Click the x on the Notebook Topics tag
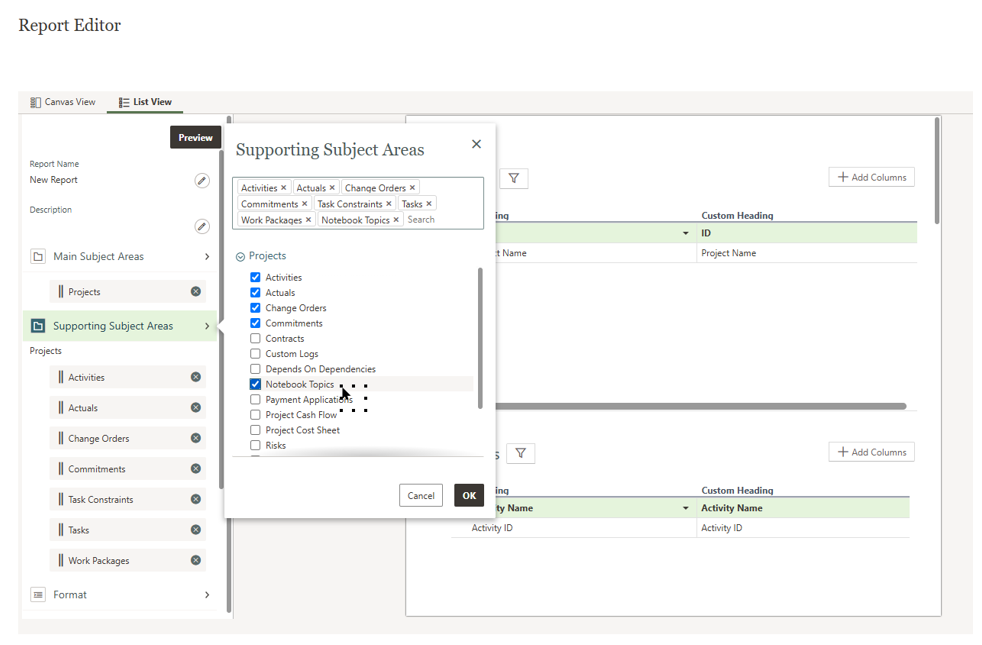The image size is (982, 645). pyautogui.click(x=396, y=220)
